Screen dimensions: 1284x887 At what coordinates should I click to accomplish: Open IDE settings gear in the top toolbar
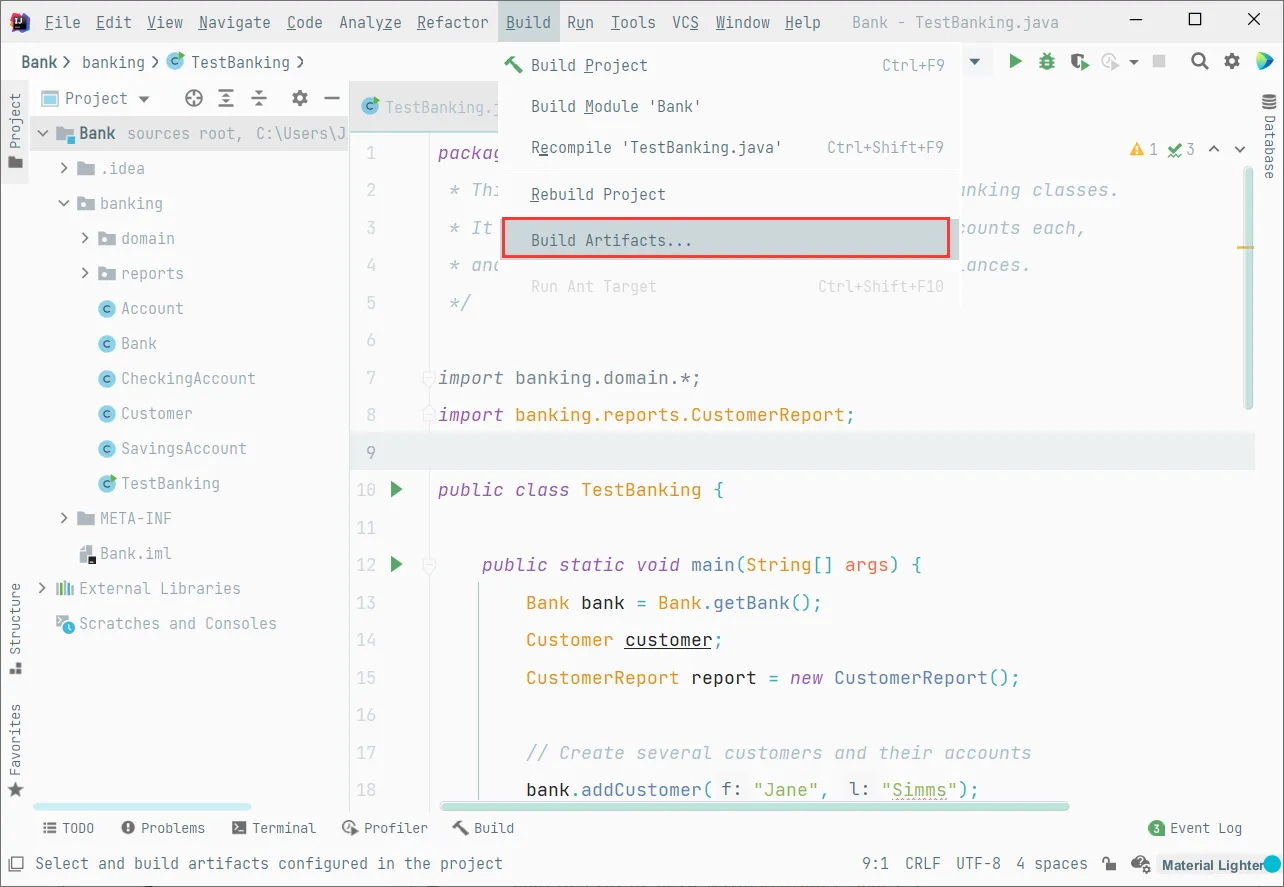coord(1231,62)
